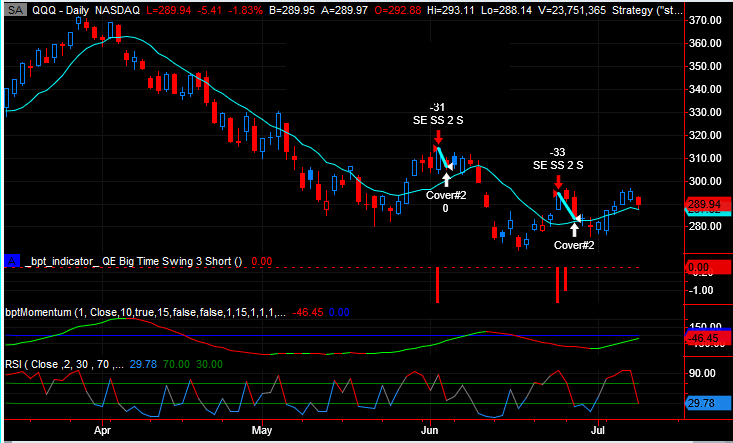Click the last price 'L=289.94' in status line
This screenshot has height=443, width=733.
pyautogui.click(x=169, y=10)
